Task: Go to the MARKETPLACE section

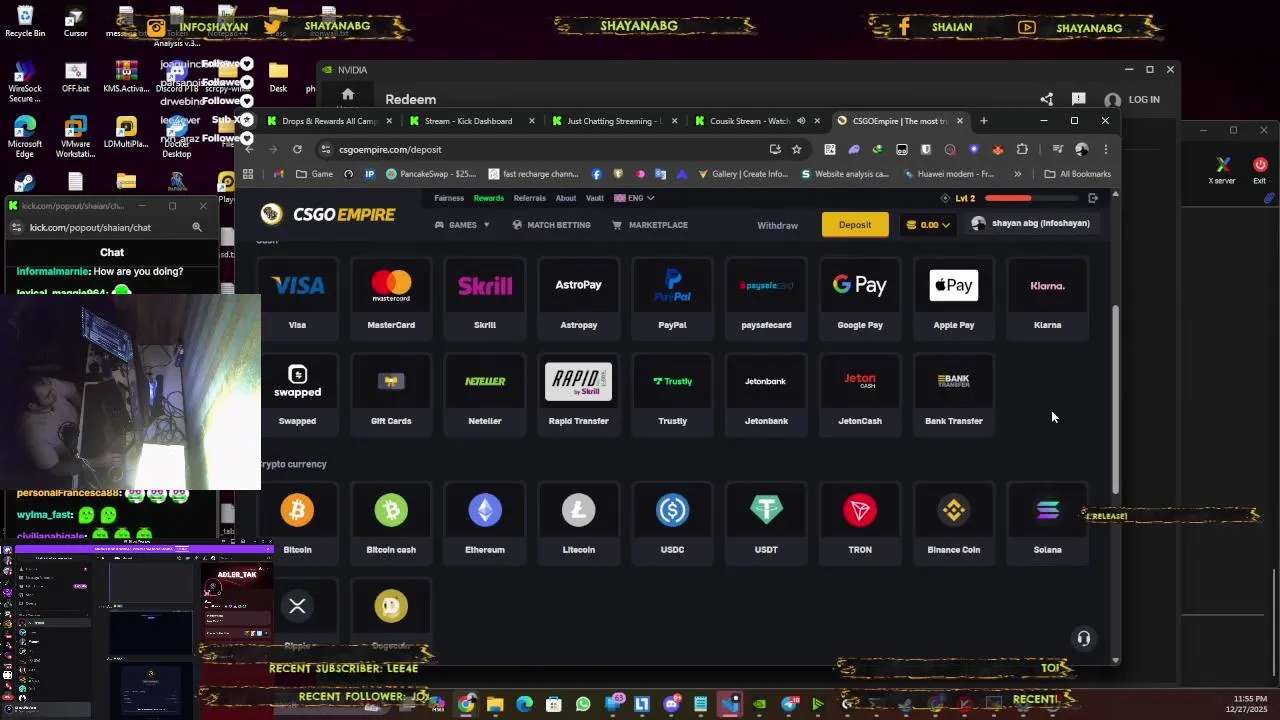Action: [650, 225]
